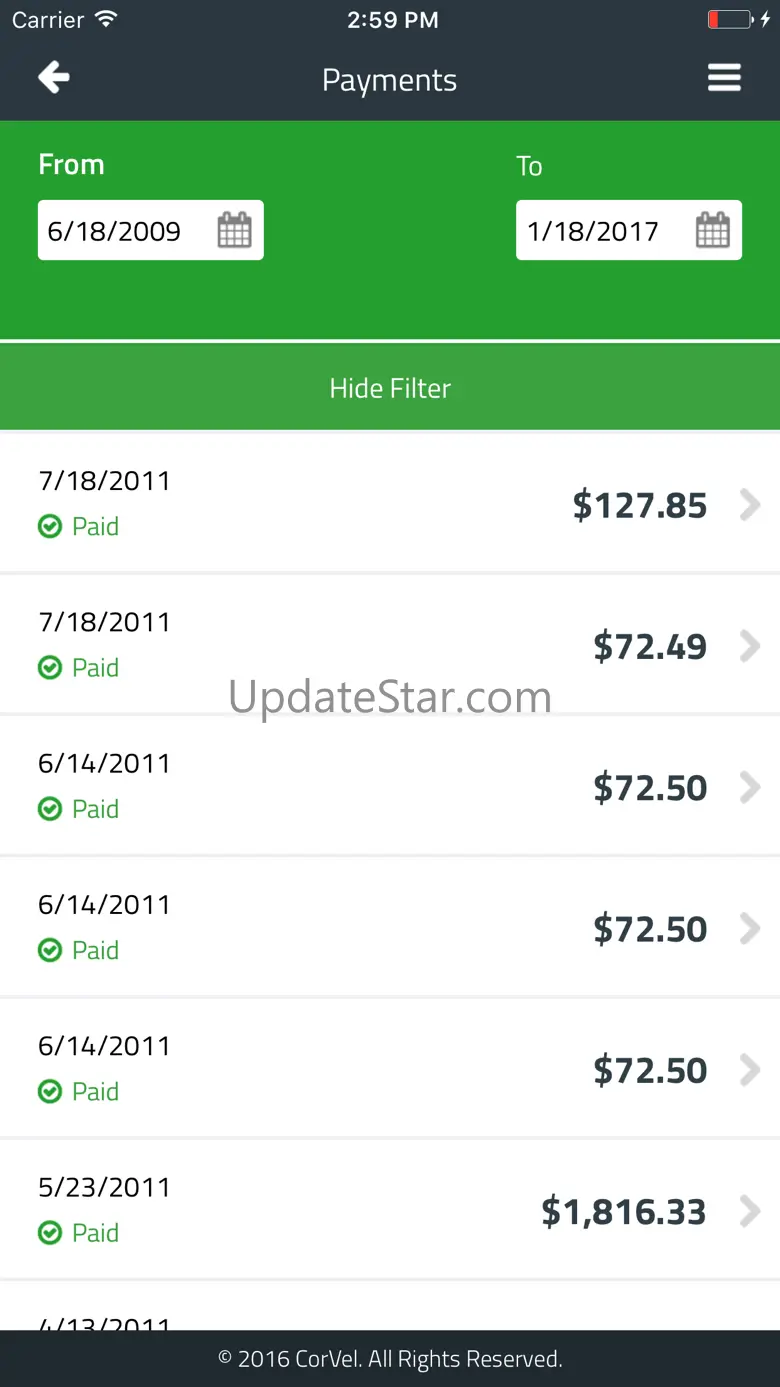This screenshot has width=780, height=1387.
Task: Tap the Paid checkmark on $72.49 payment
Action: (50, 667)
